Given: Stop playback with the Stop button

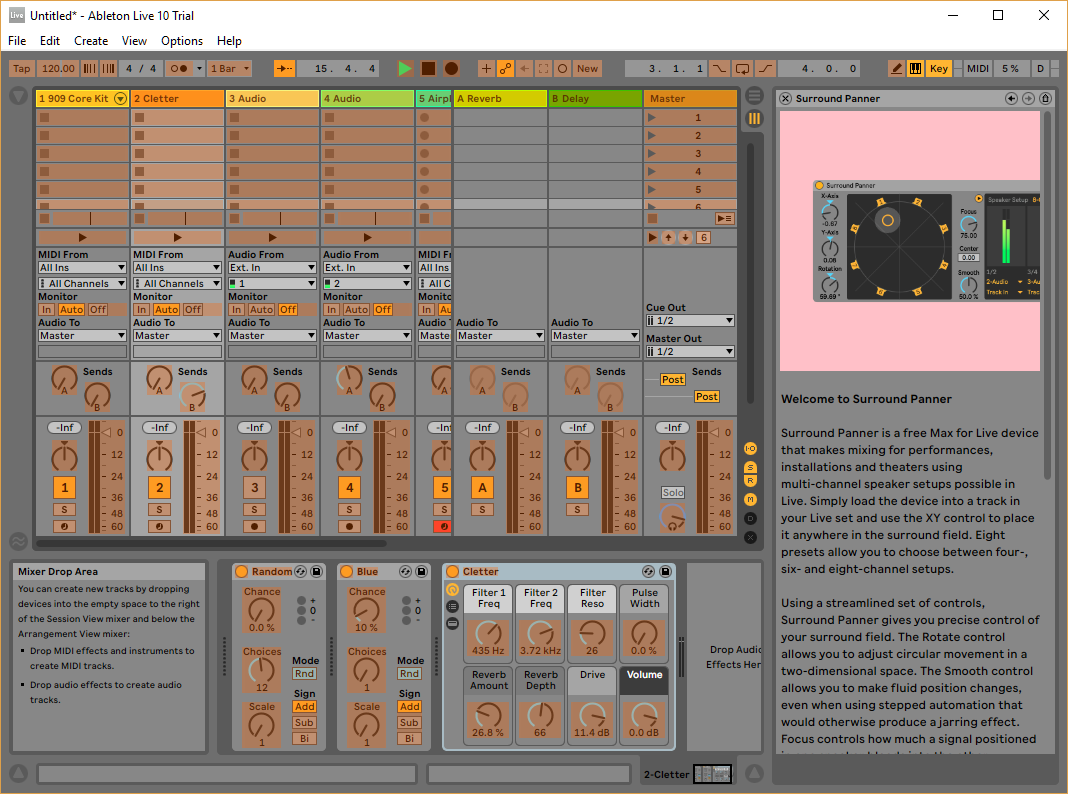Looking at the screenshot, I should click(x=428, y=68).
